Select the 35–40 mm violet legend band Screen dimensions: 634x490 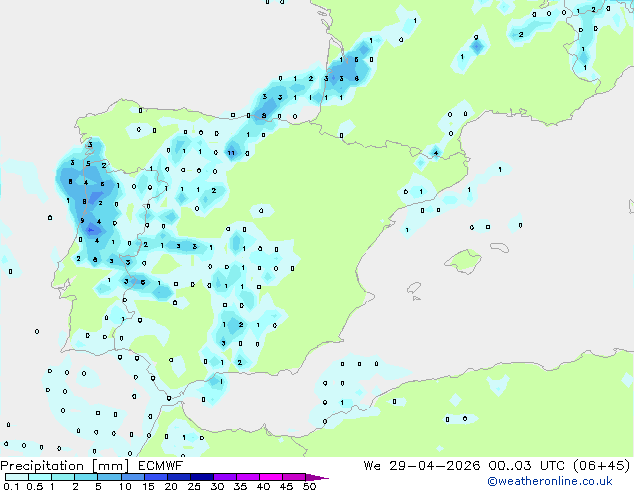pyautogui.click(x=247, y=477)
